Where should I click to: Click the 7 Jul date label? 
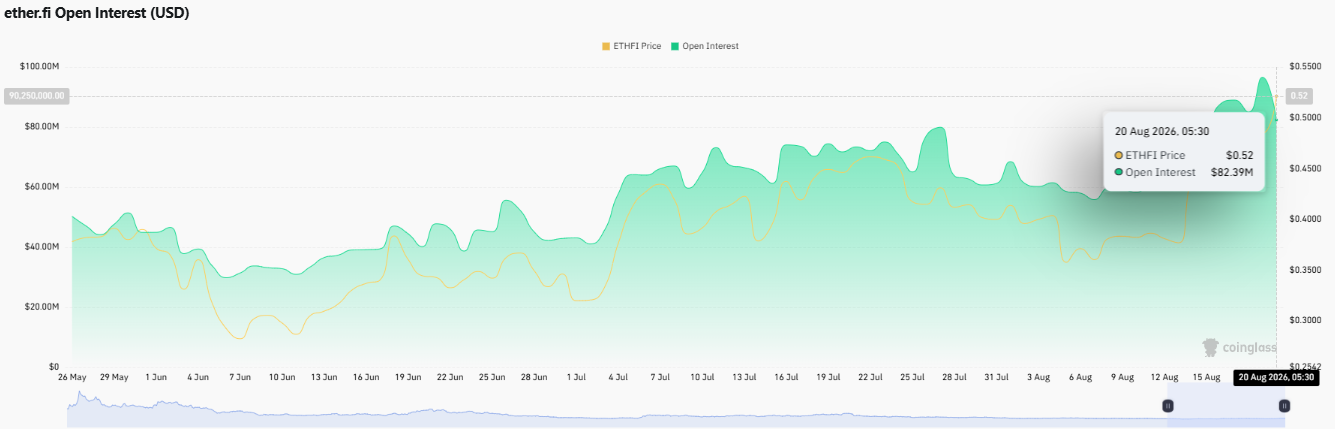click(x=659, y=377)
